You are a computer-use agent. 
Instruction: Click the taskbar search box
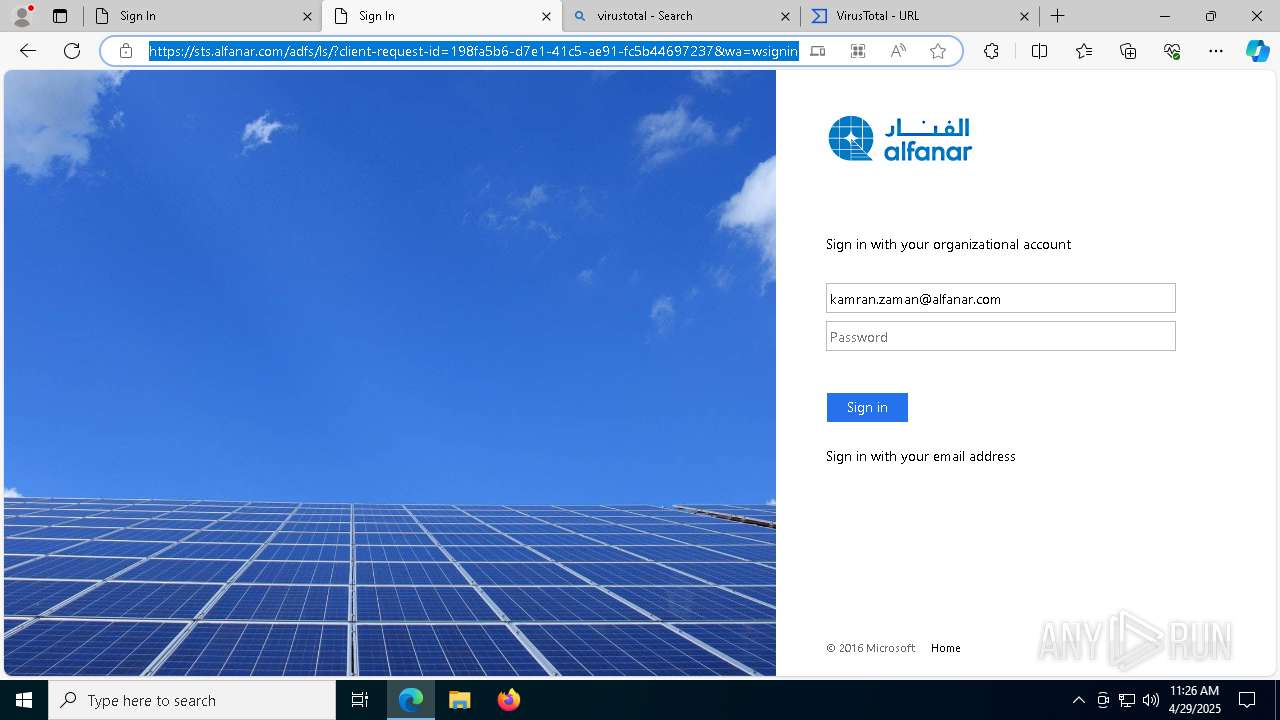(192, 700)
